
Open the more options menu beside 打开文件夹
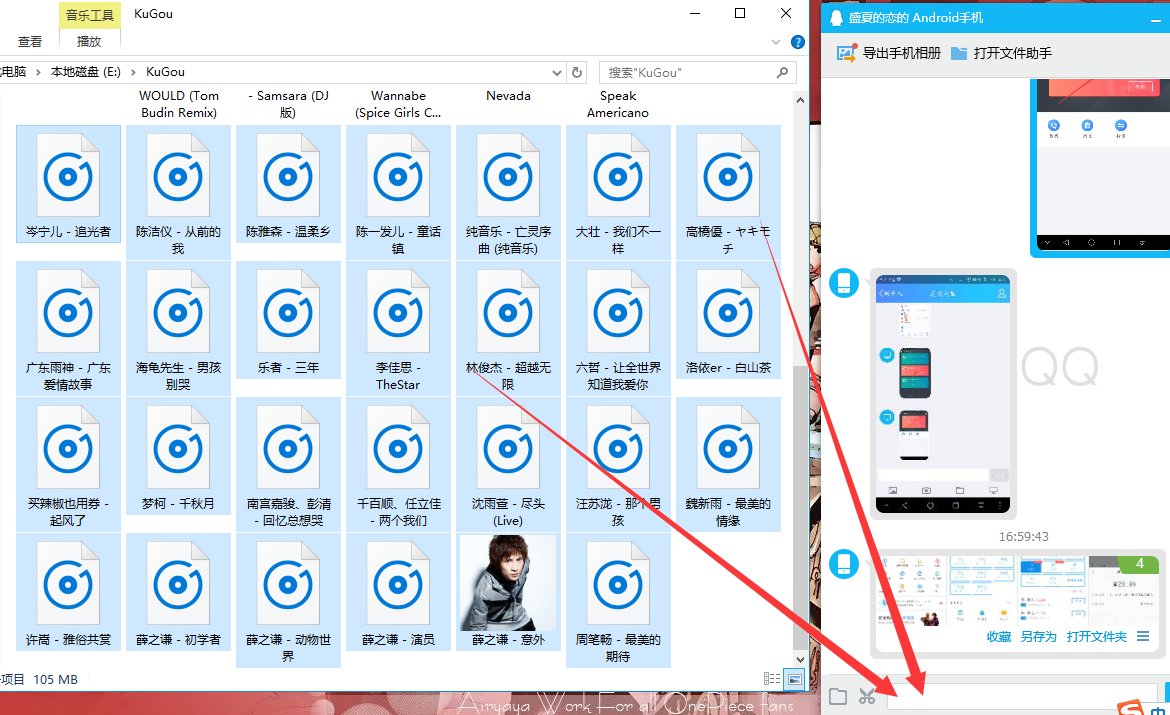click(x=1143, y=637)
